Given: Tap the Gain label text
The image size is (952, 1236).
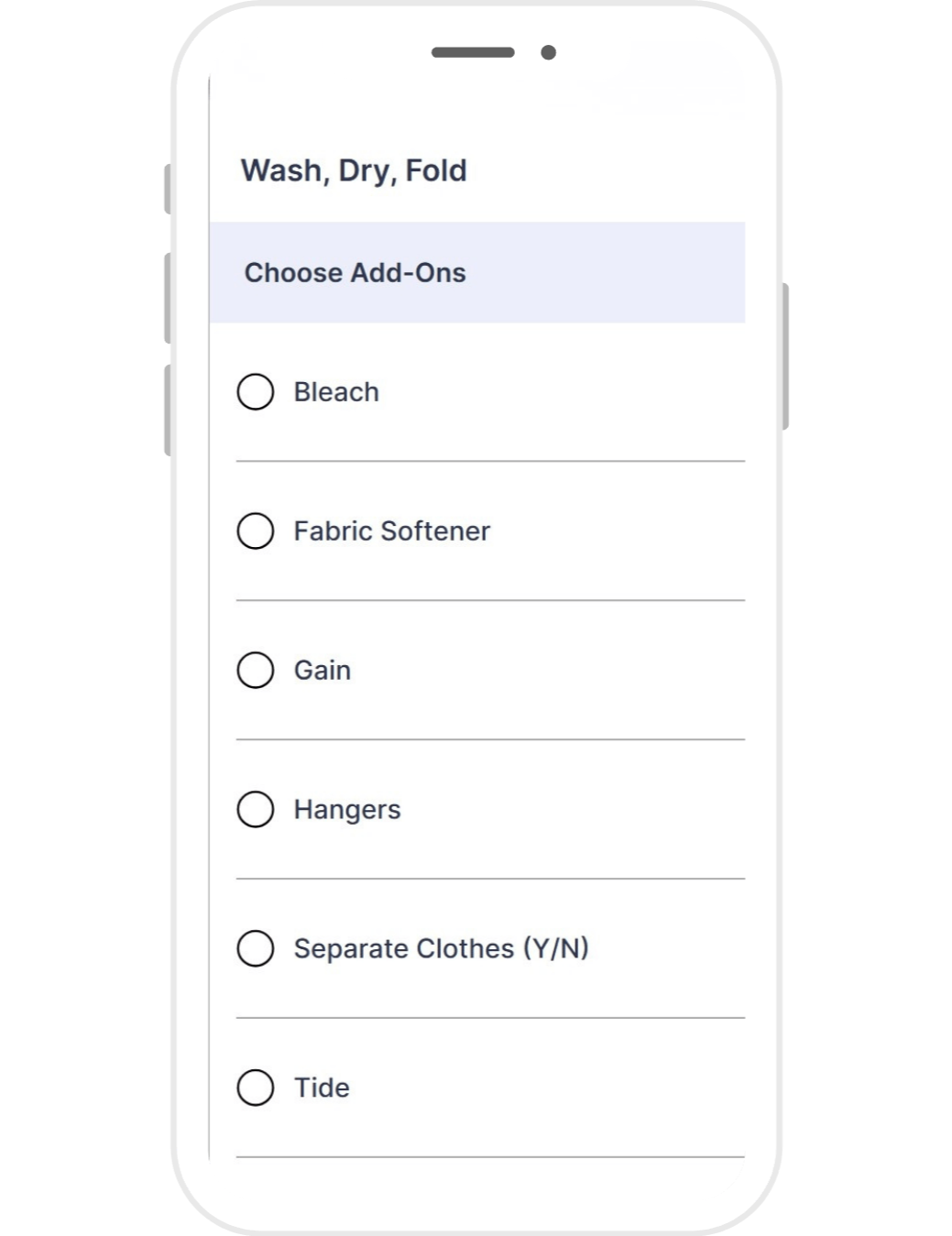Looking at the screenshot, I should (323, 671).
